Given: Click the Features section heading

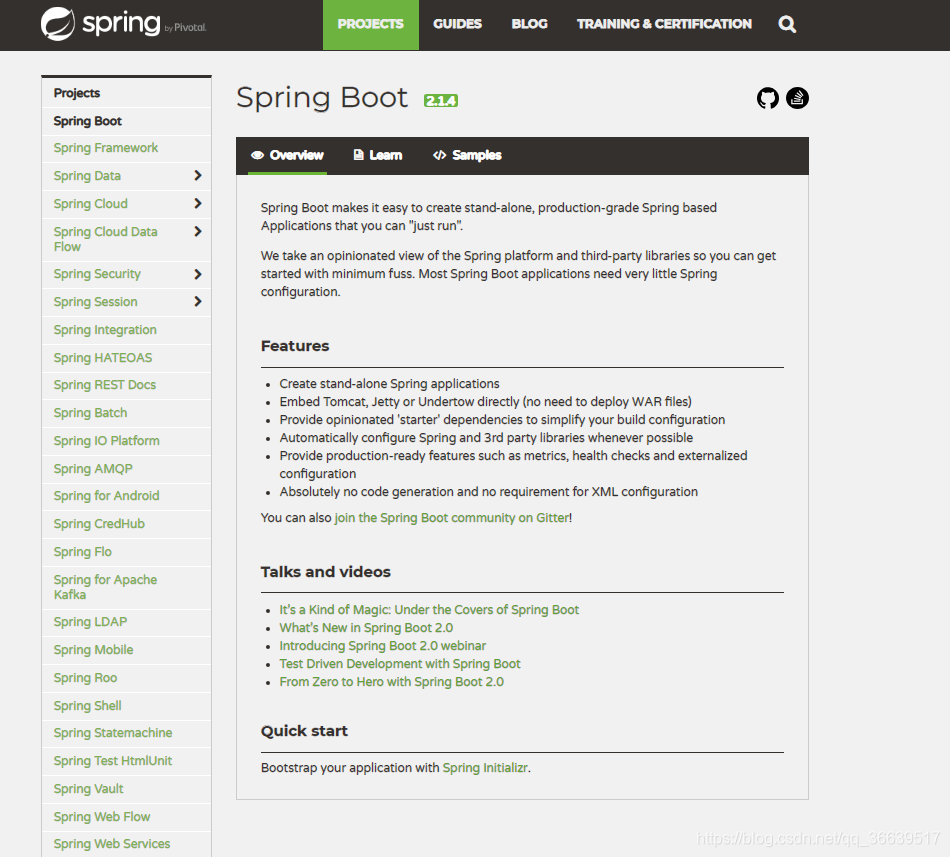Looking at the screenshot, I should click(294, 346).
